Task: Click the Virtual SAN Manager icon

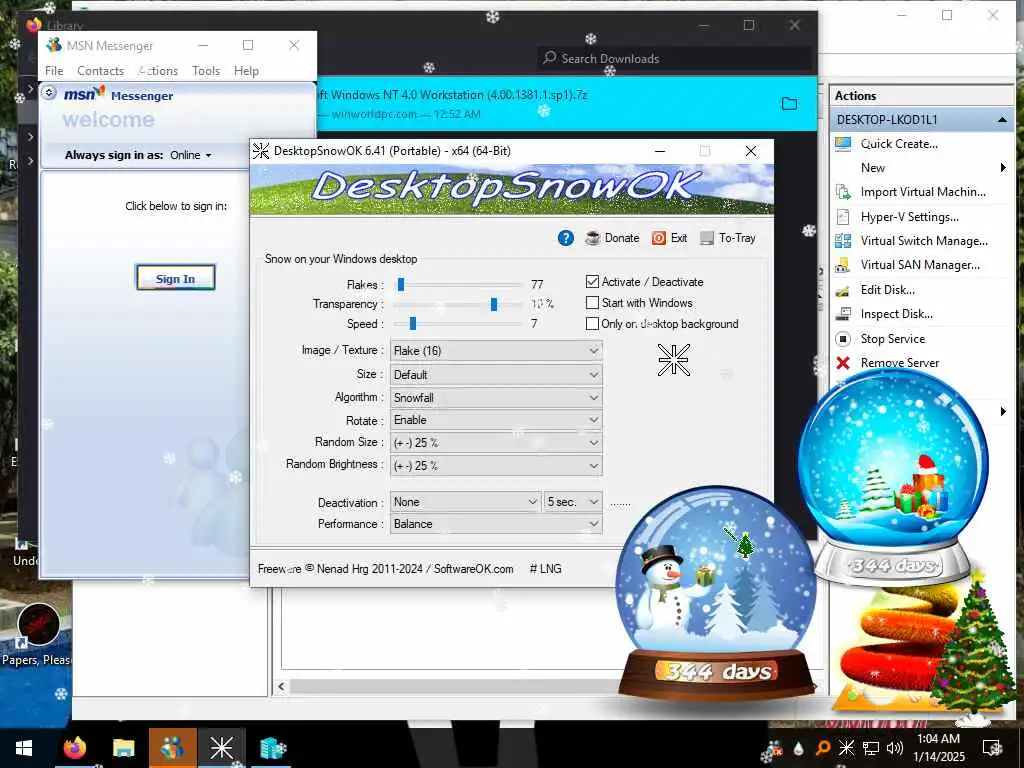Action: pyautogui.click(x=843, y=265)
